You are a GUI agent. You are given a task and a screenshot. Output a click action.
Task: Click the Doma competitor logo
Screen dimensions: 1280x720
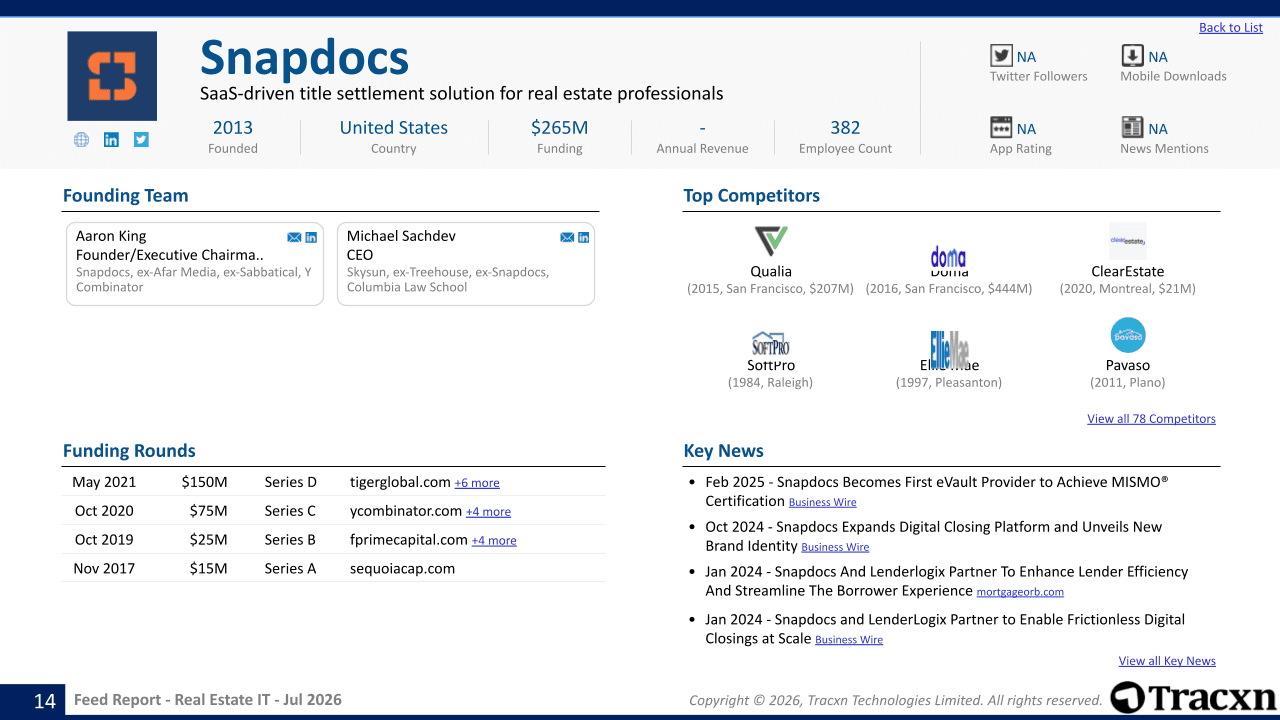pyautogui.click(x=948, y=257)
